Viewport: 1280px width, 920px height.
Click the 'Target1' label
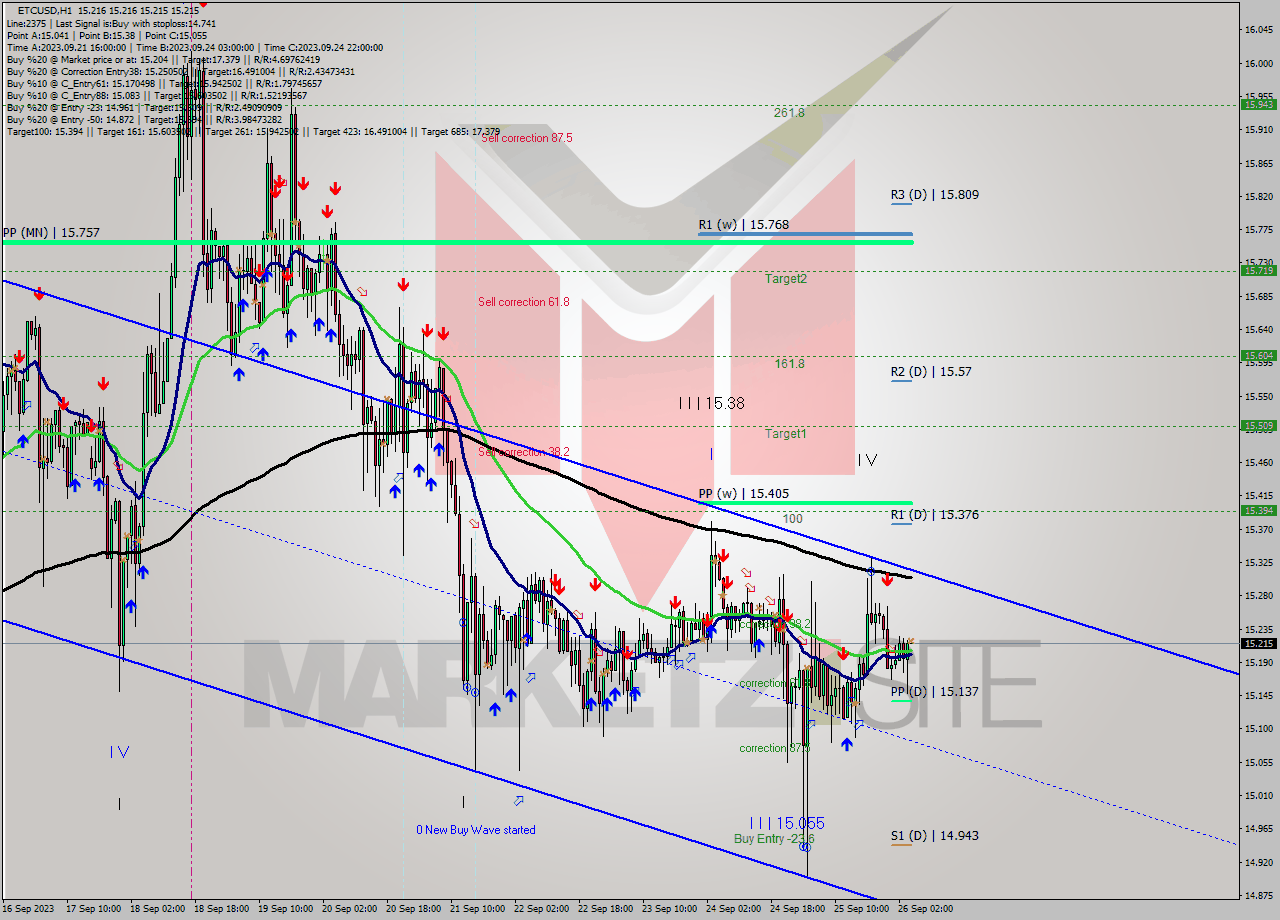click(x=786, y=434)
